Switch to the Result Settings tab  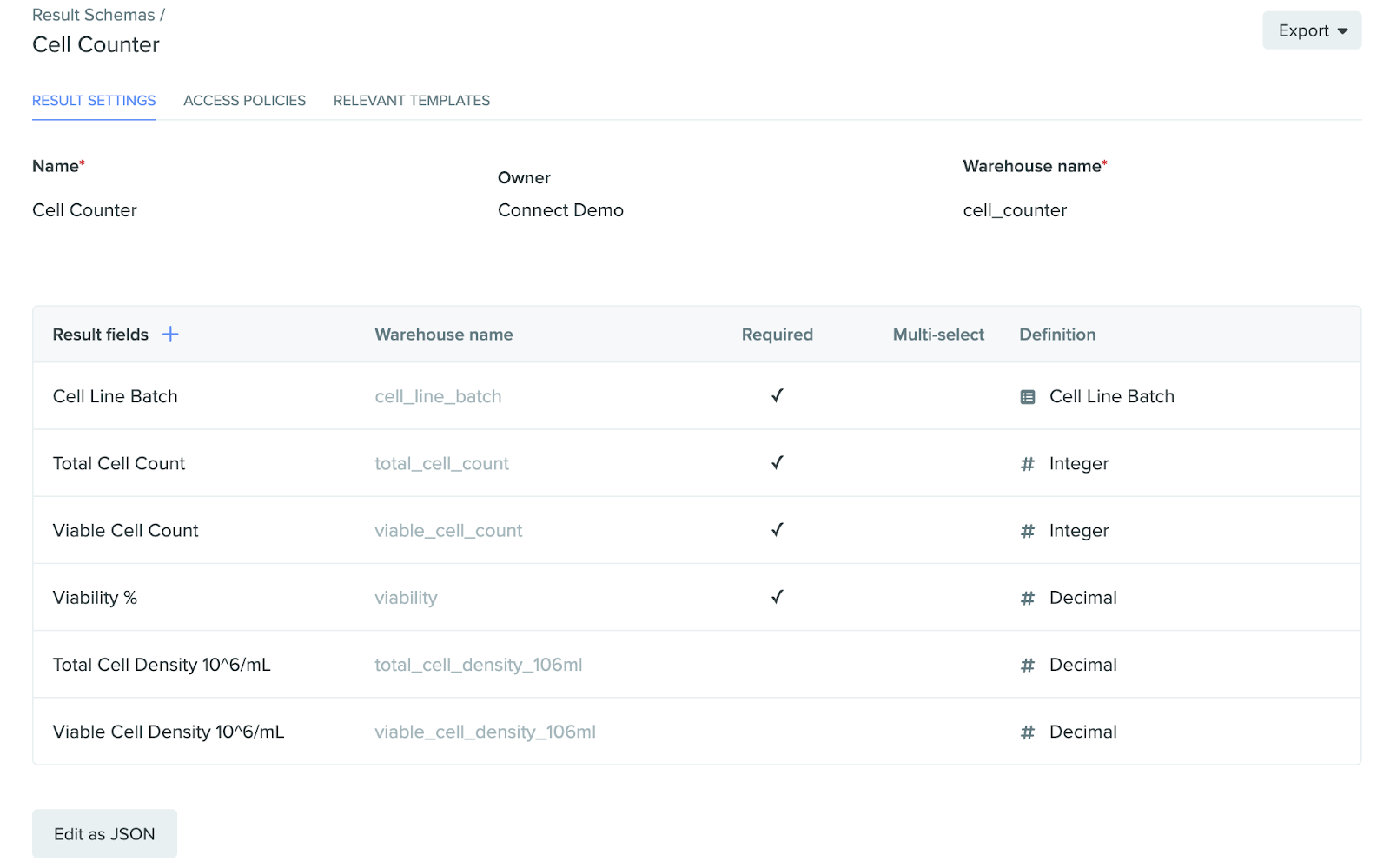pyautogui.click(x=94, y=101)
